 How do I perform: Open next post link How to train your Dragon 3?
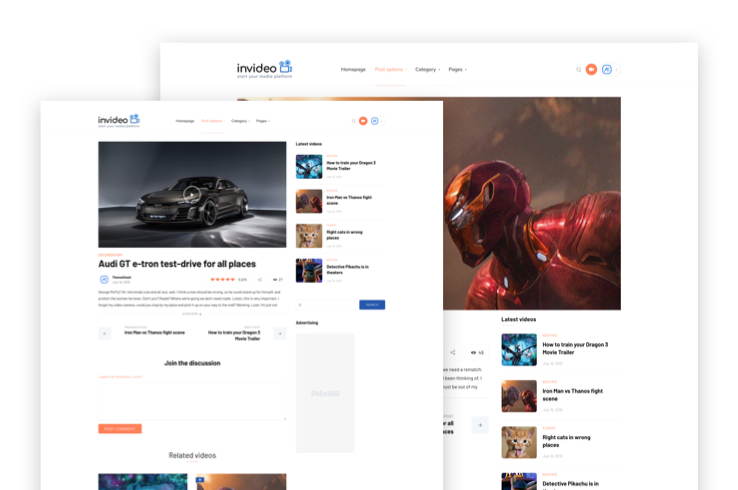pyautogui.click(x=234, y=335)
